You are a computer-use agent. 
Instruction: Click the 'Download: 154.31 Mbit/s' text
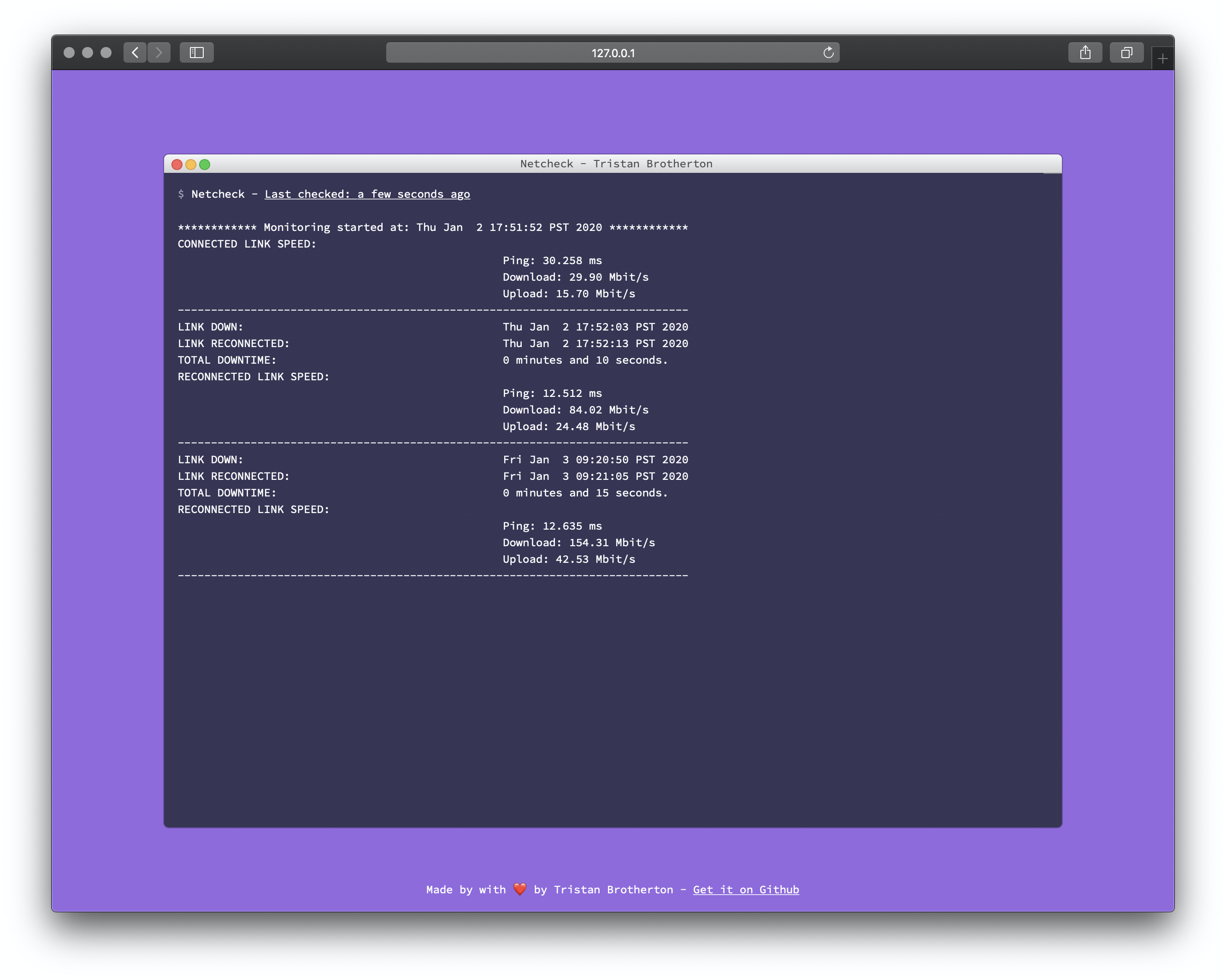[578, 543]
